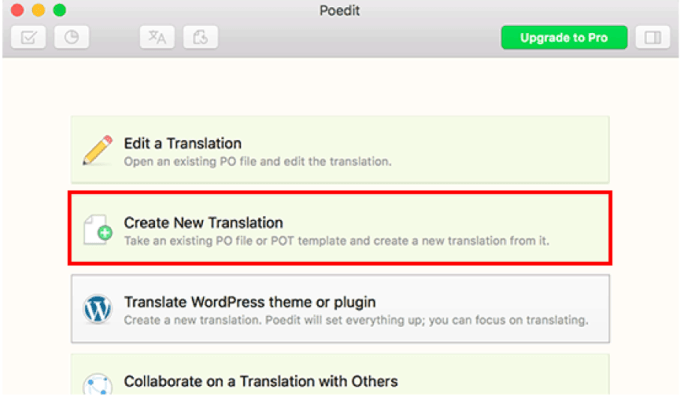The width and height of the screenshot is (680, 419).
Task: Choose Translate WordPress theme or plugin
Action: pos(250,301)
